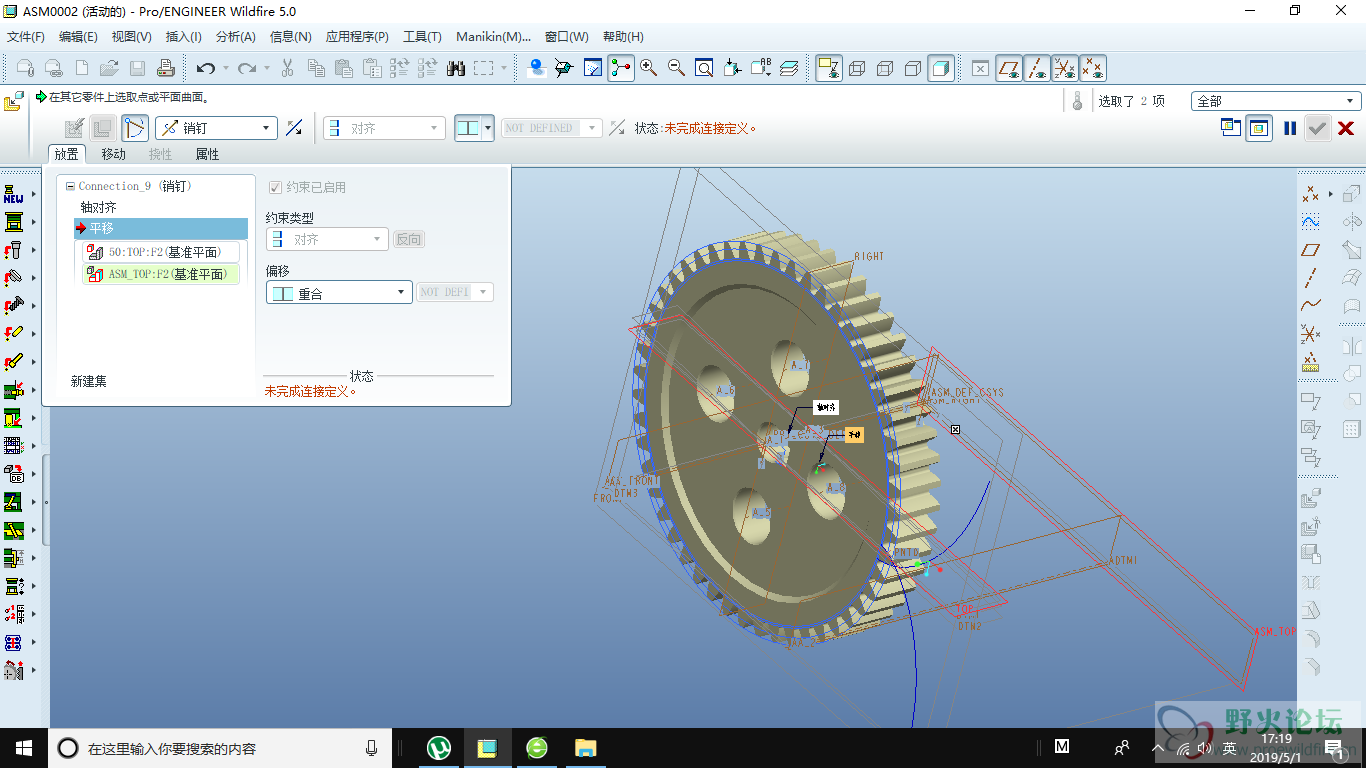Screen dimensions: 1366x768
Task: Switch to the 移动 tab
Action: click(x=114, y=154)
